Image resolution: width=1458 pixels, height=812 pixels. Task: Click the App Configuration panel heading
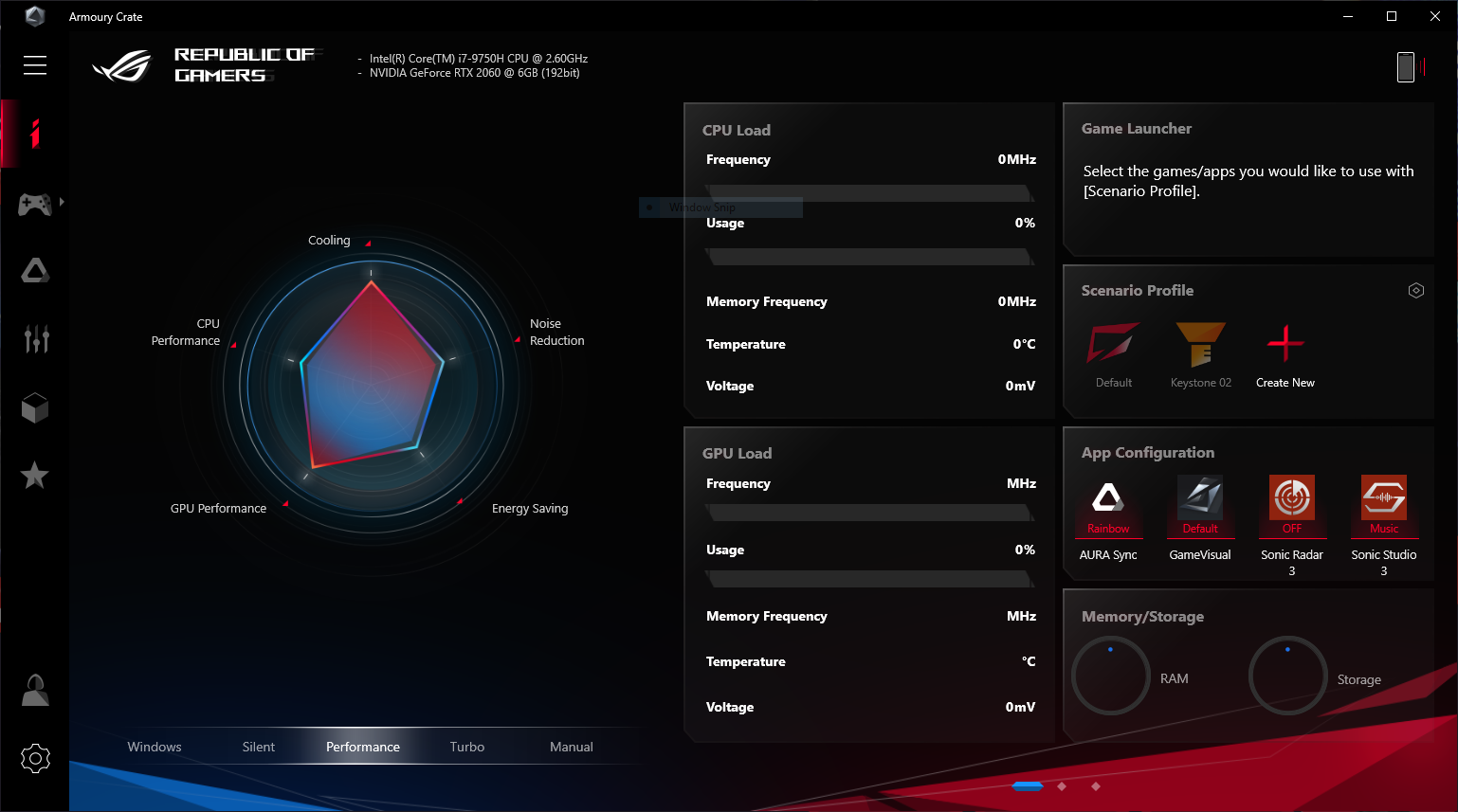1148,453
